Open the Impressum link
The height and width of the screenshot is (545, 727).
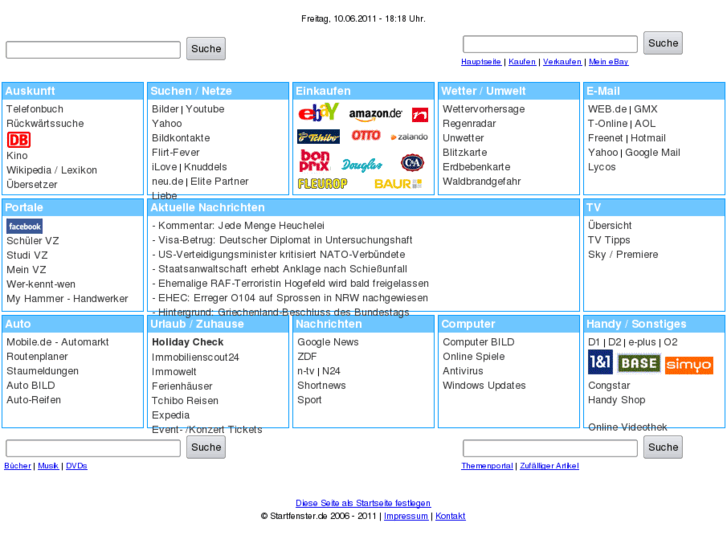point(406,516)
